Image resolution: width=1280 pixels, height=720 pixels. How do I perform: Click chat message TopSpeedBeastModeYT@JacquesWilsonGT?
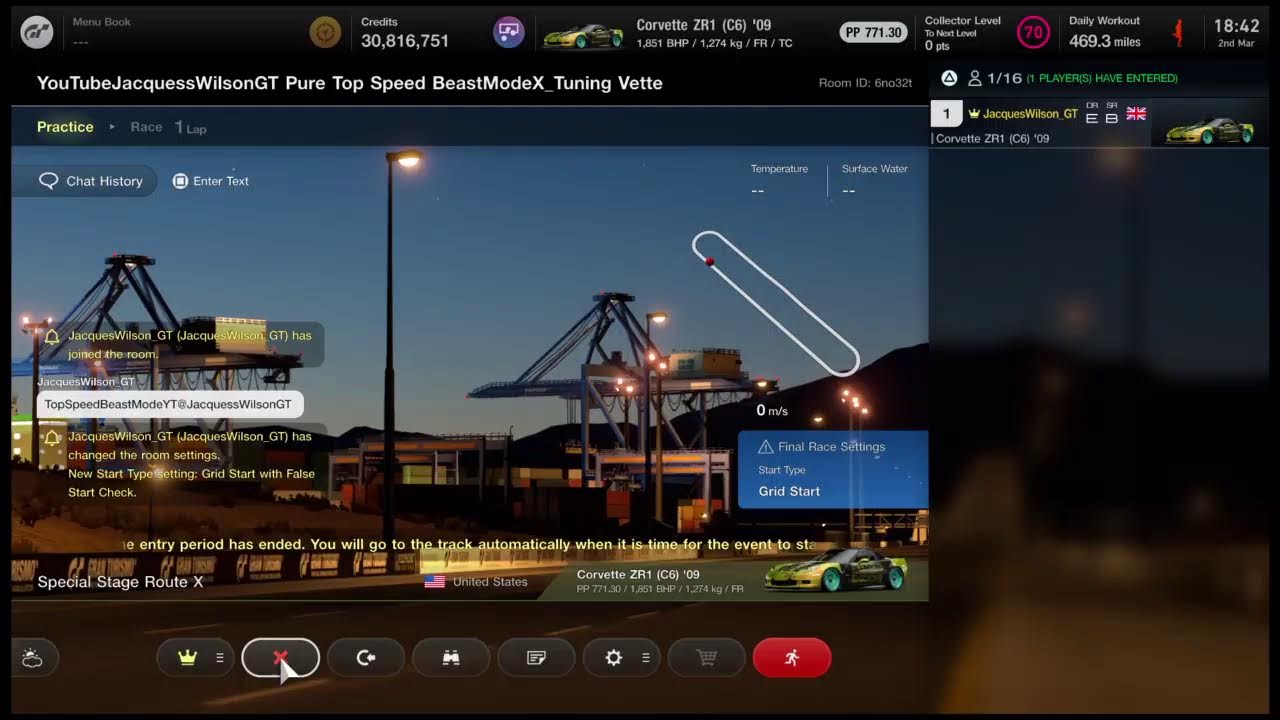[169, 404]
